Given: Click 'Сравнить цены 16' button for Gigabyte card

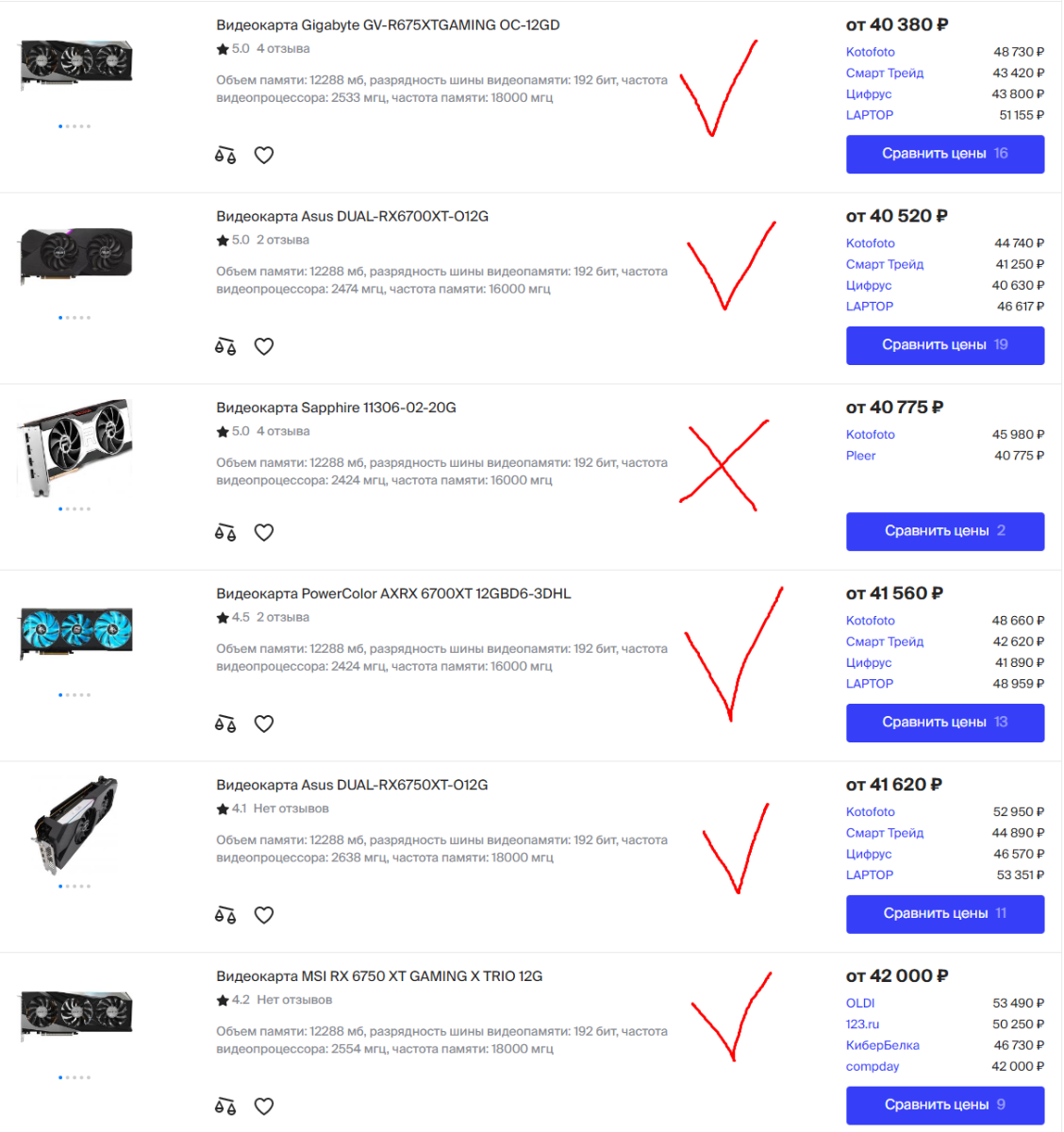Looking at the screenshot, I should click(x=945, y=154).
